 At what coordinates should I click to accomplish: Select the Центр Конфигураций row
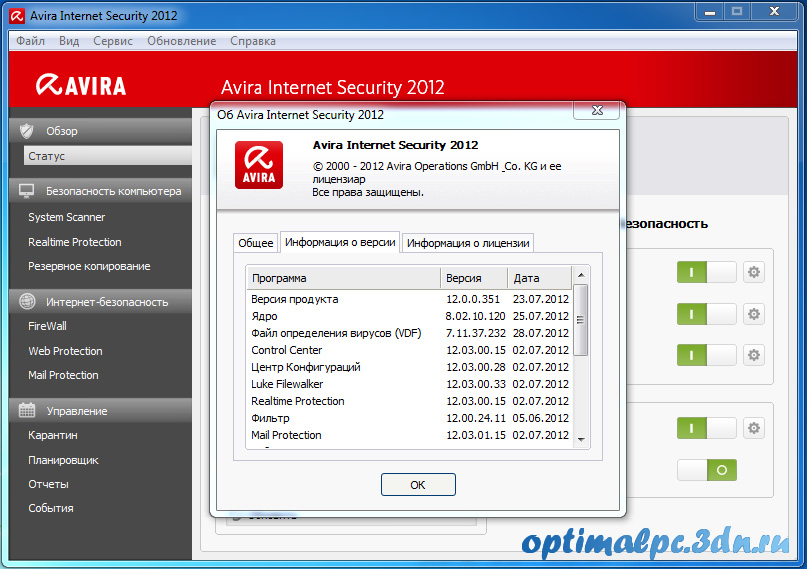(x=410, y=367)
